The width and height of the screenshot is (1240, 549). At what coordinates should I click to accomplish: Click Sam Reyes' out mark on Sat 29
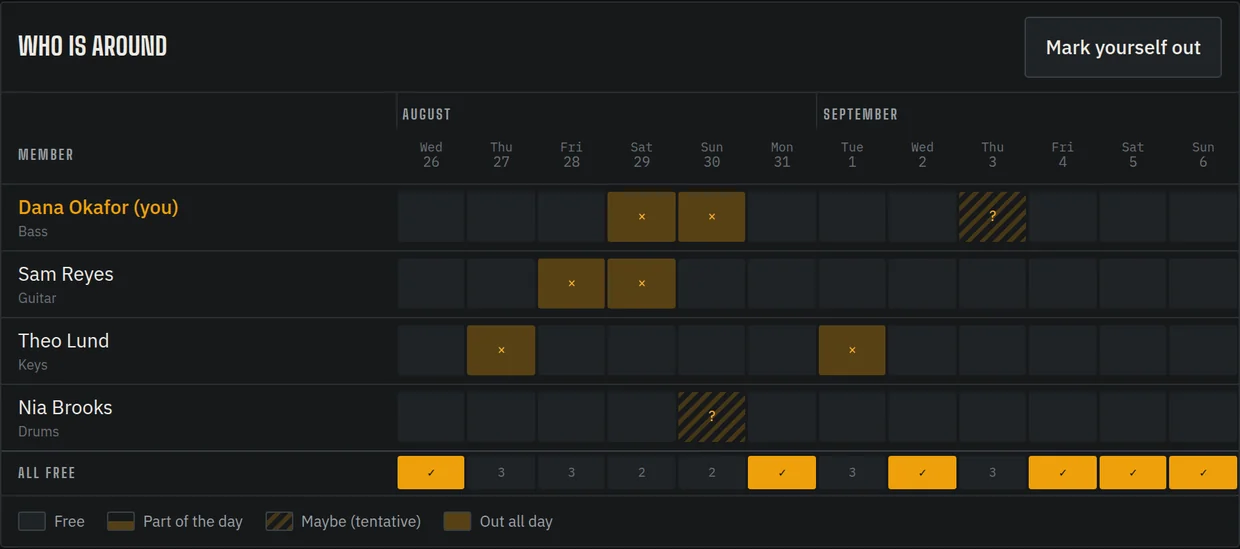coord(641,284)
